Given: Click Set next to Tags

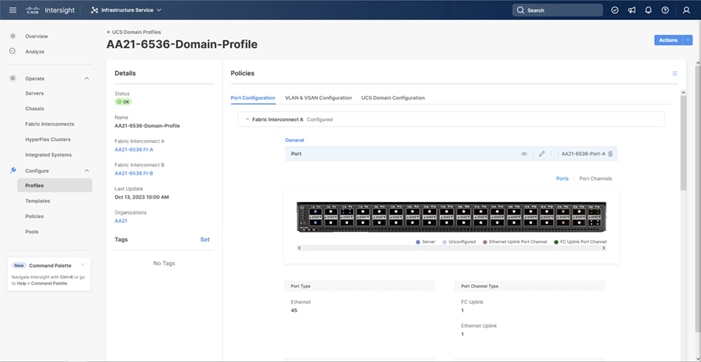Looking at the screenshot, I should click(205, 240).
